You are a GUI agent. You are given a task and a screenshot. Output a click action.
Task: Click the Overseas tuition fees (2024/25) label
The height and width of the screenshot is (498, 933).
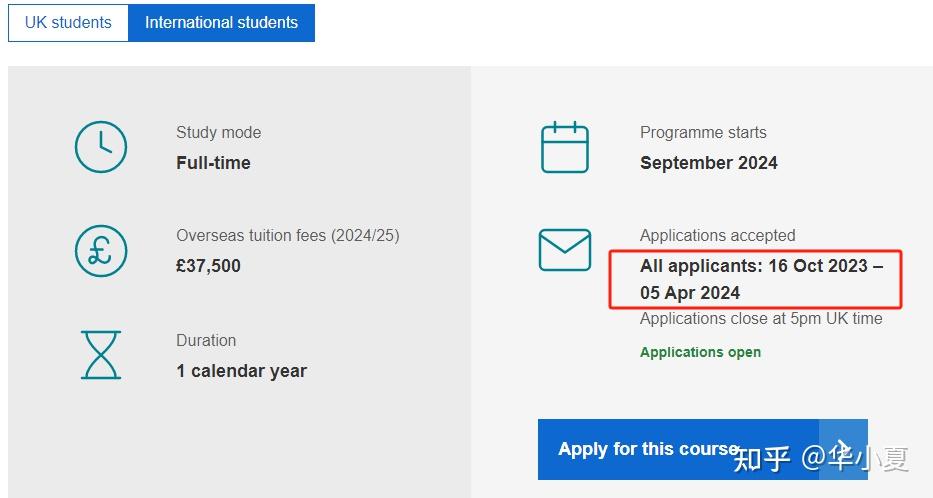287,236
